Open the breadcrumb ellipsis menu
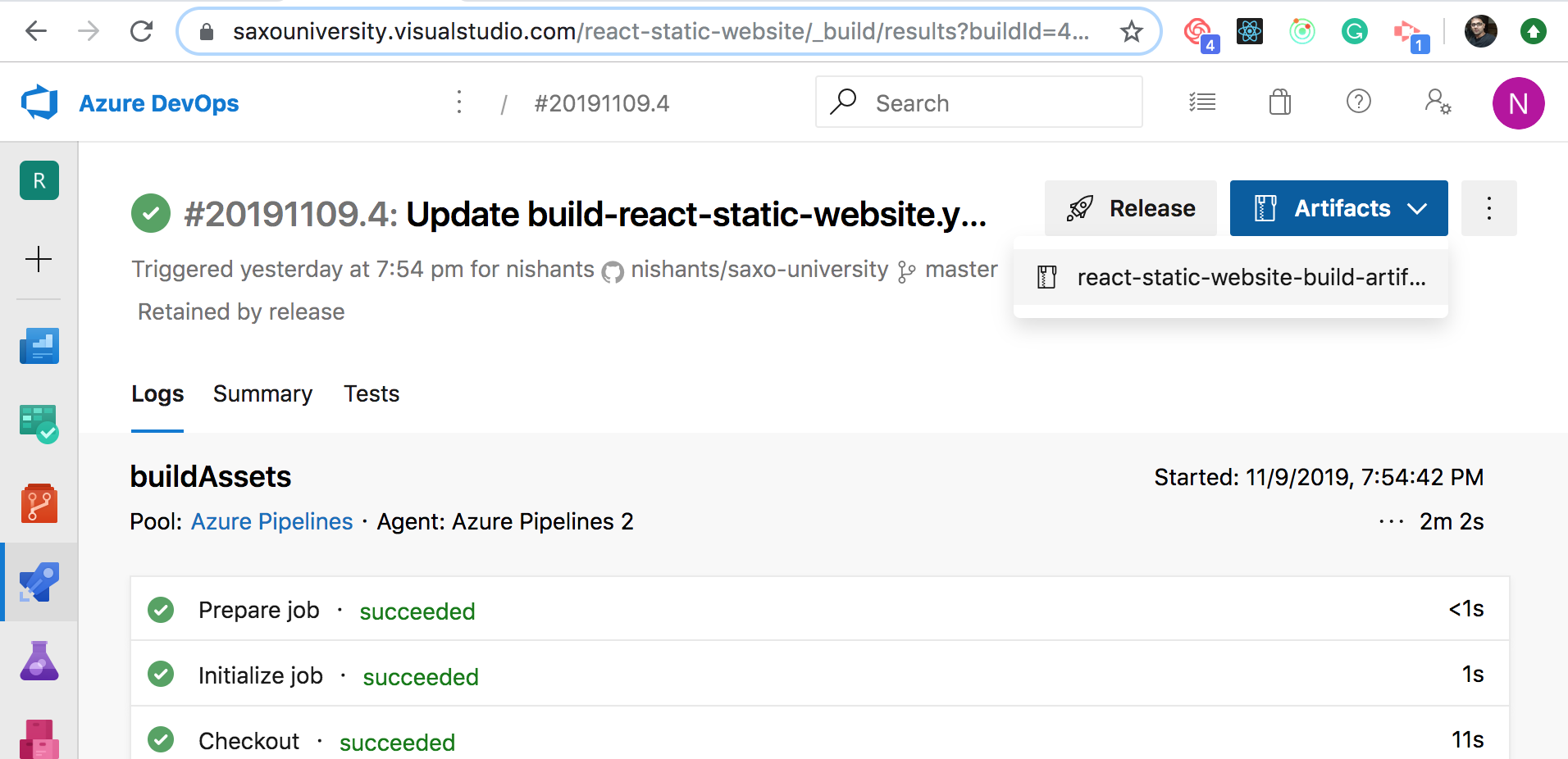This screenshot has height=759, width=1568. point(459,102)
